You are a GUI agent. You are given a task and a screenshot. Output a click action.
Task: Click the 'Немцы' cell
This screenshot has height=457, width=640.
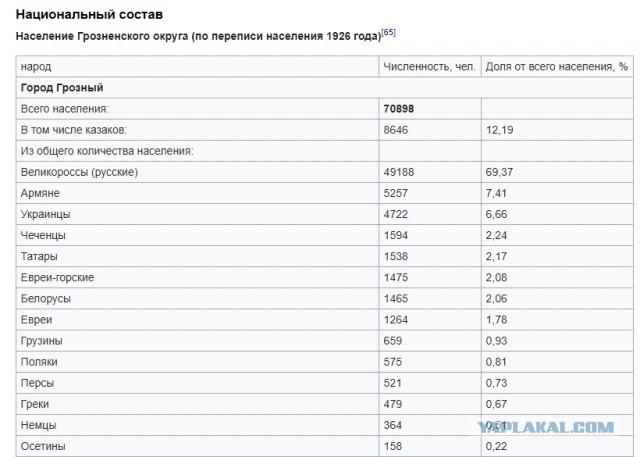pyautogui.click(x=197, y=425)
